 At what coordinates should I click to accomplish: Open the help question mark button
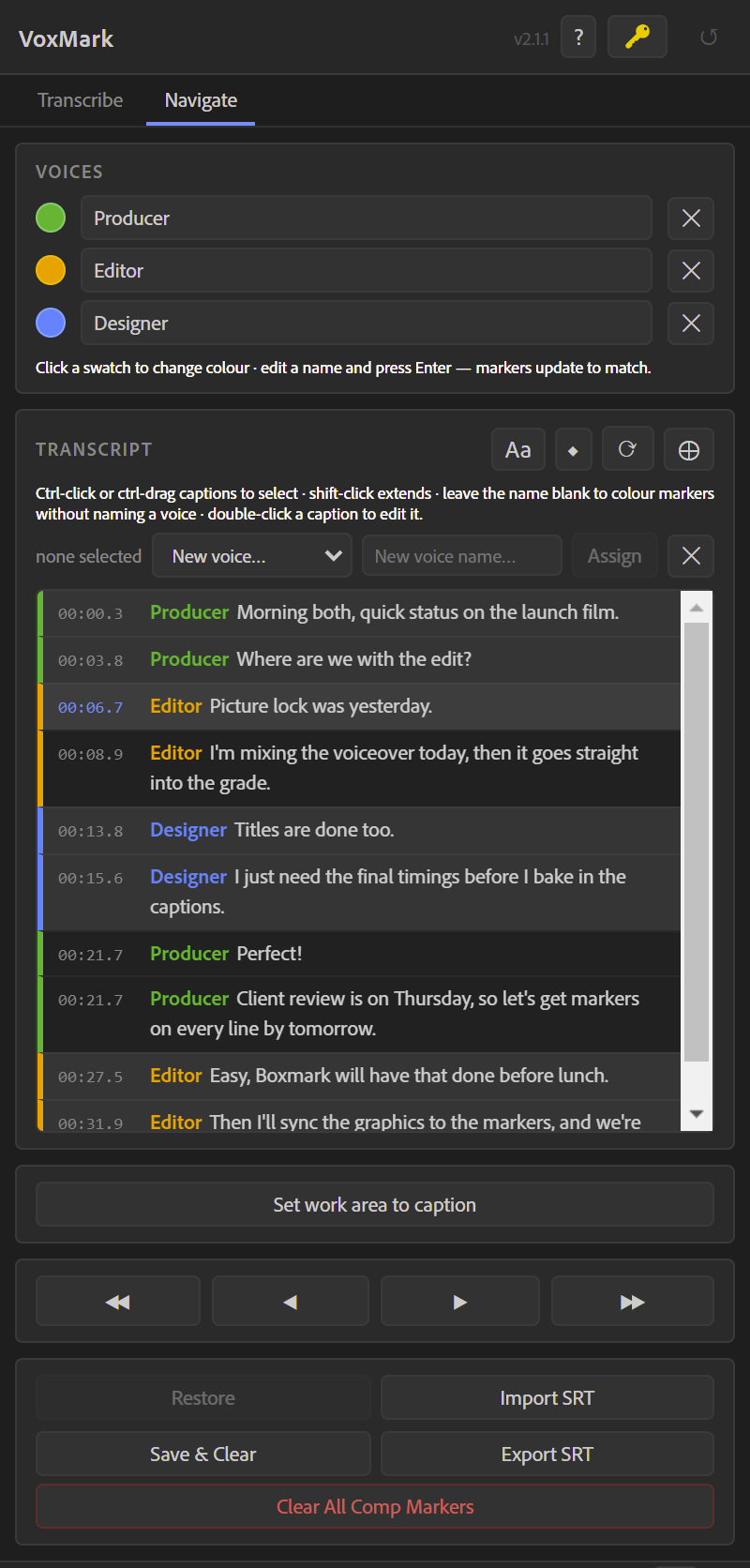coord(578,38)
